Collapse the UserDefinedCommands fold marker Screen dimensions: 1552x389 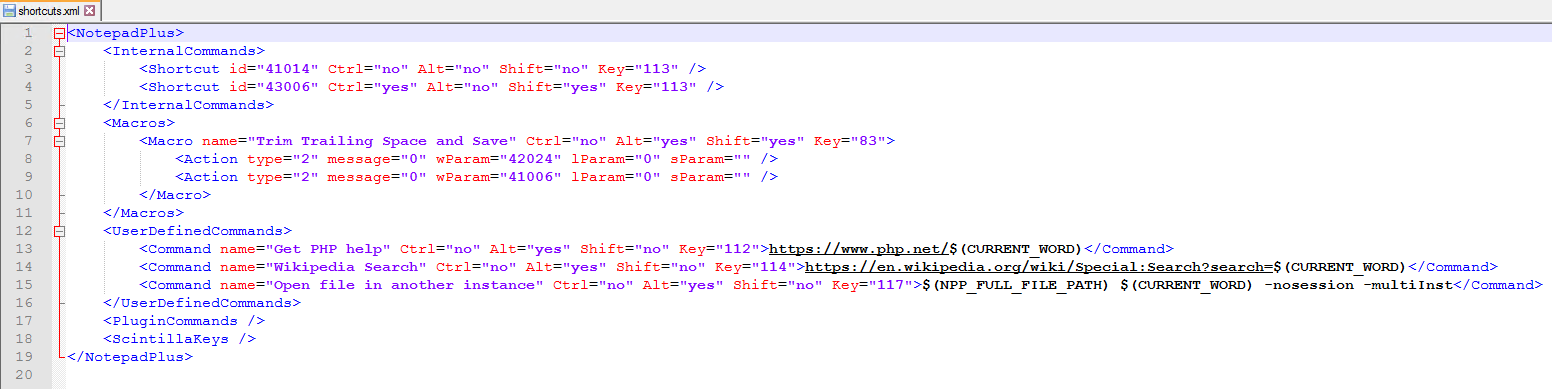59,231
